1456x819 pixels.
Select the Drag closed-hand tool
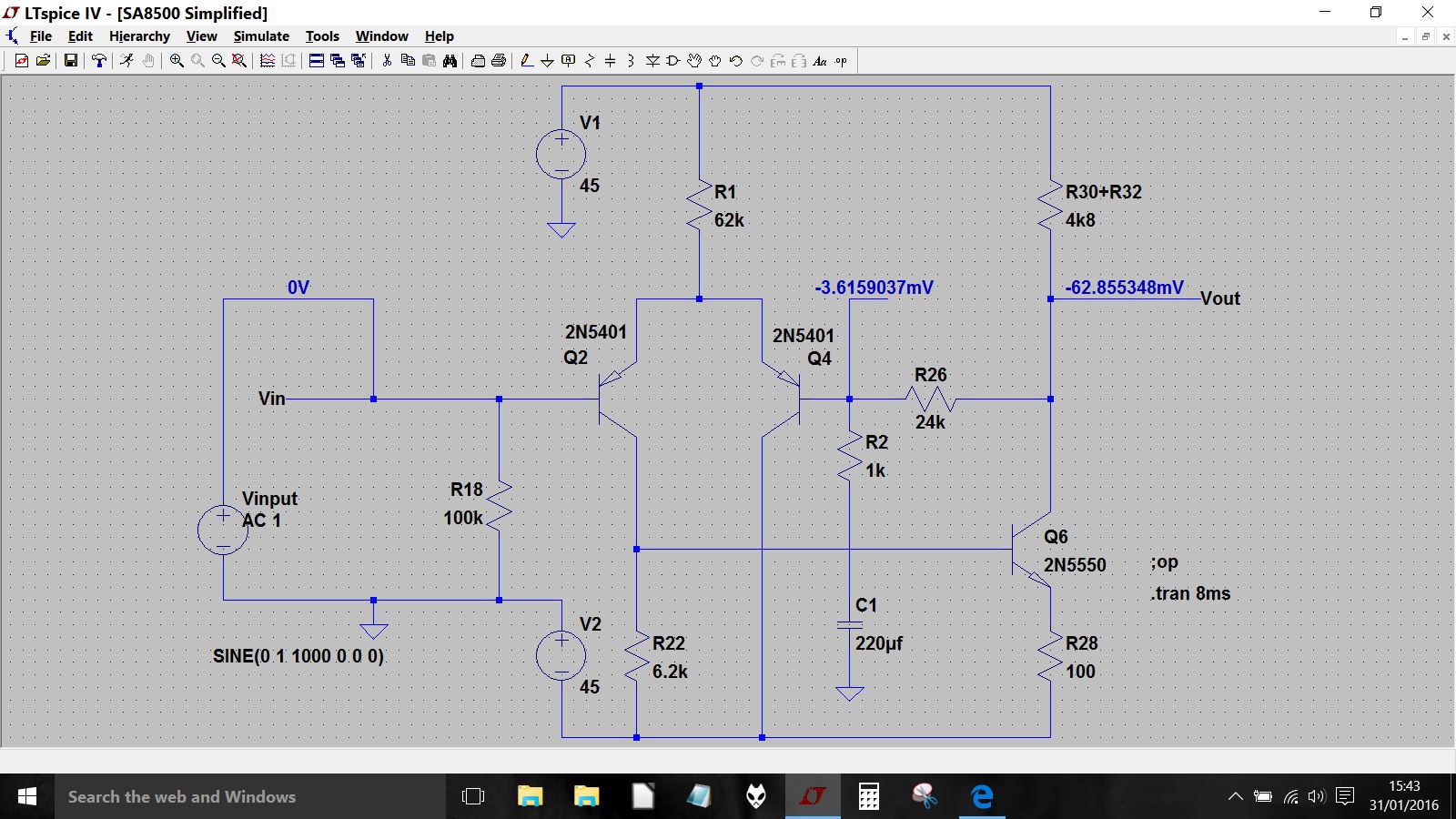point(715,61)
